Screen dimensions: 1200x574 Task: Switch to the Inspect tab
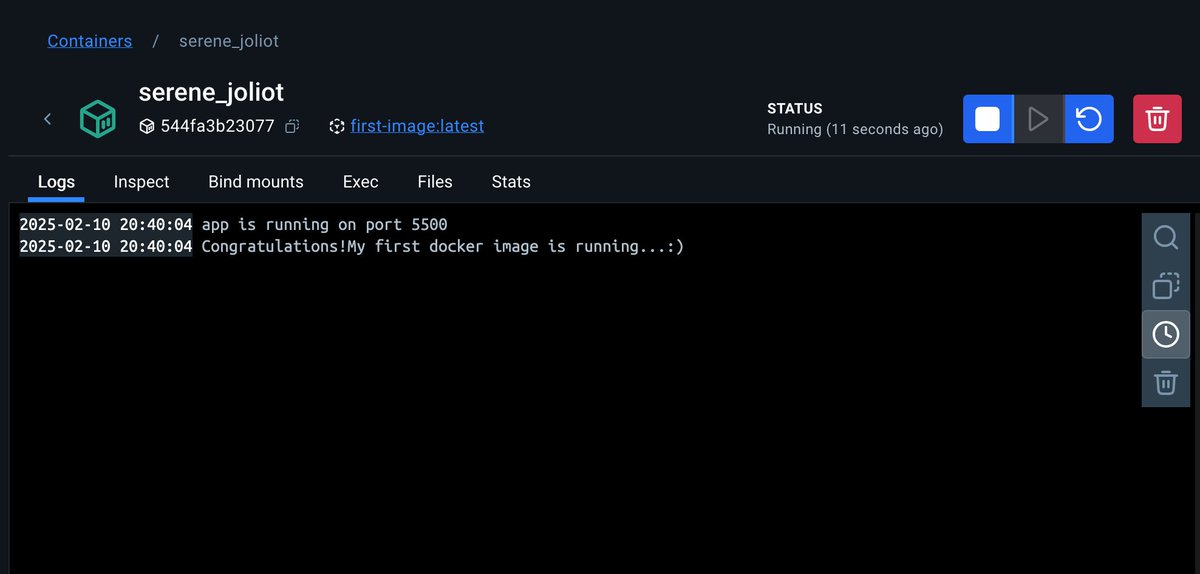coord(141,182)
